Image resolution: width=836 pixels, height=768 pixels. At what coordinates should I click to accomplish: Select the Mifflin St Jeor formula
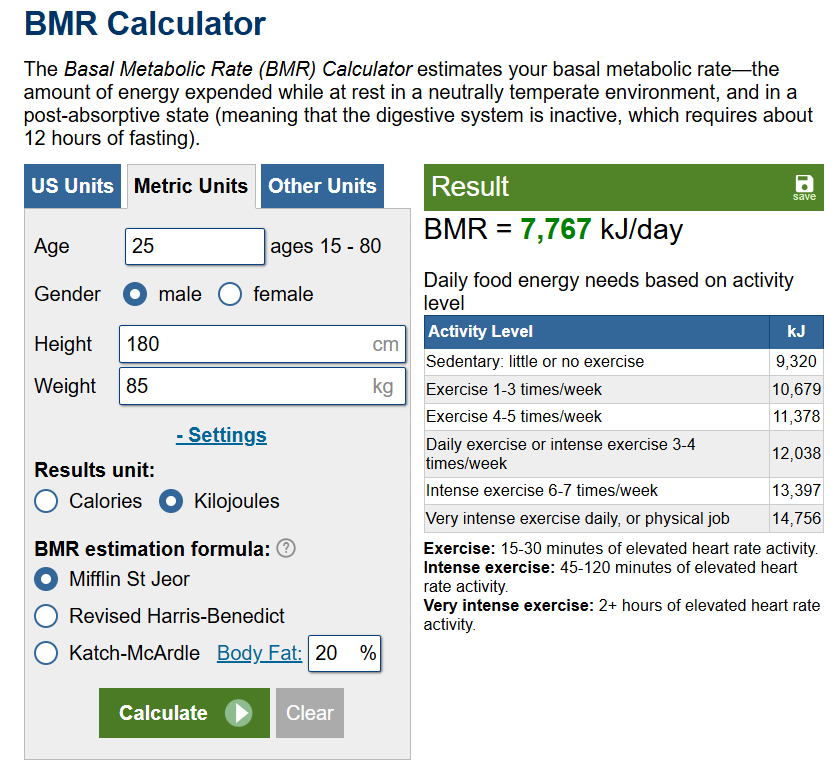point(46,579)
